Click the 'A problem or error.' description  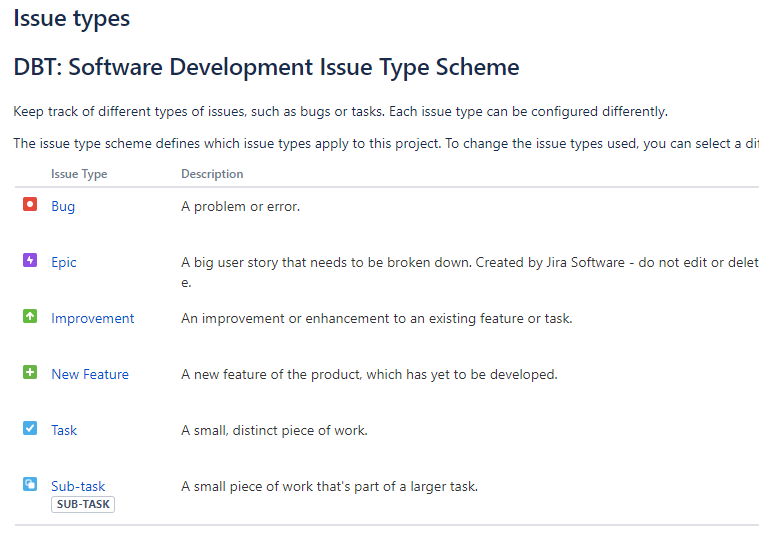point(241,207)
